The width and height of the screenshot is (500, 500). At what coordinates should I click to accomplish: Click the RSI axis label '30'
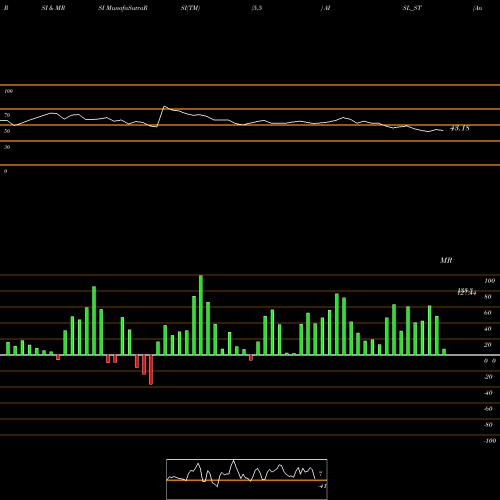(7, 147)
